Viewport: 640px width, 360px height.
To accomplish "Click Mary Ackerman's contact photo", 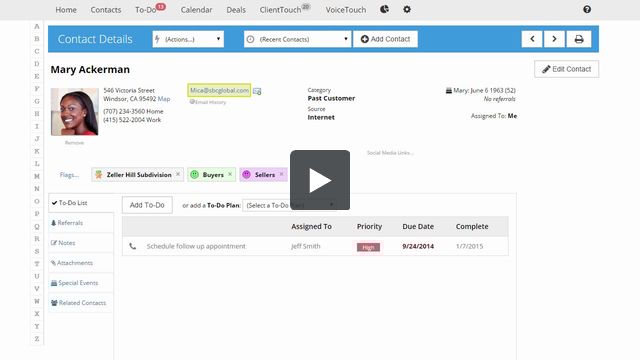I will click(74, 111).
